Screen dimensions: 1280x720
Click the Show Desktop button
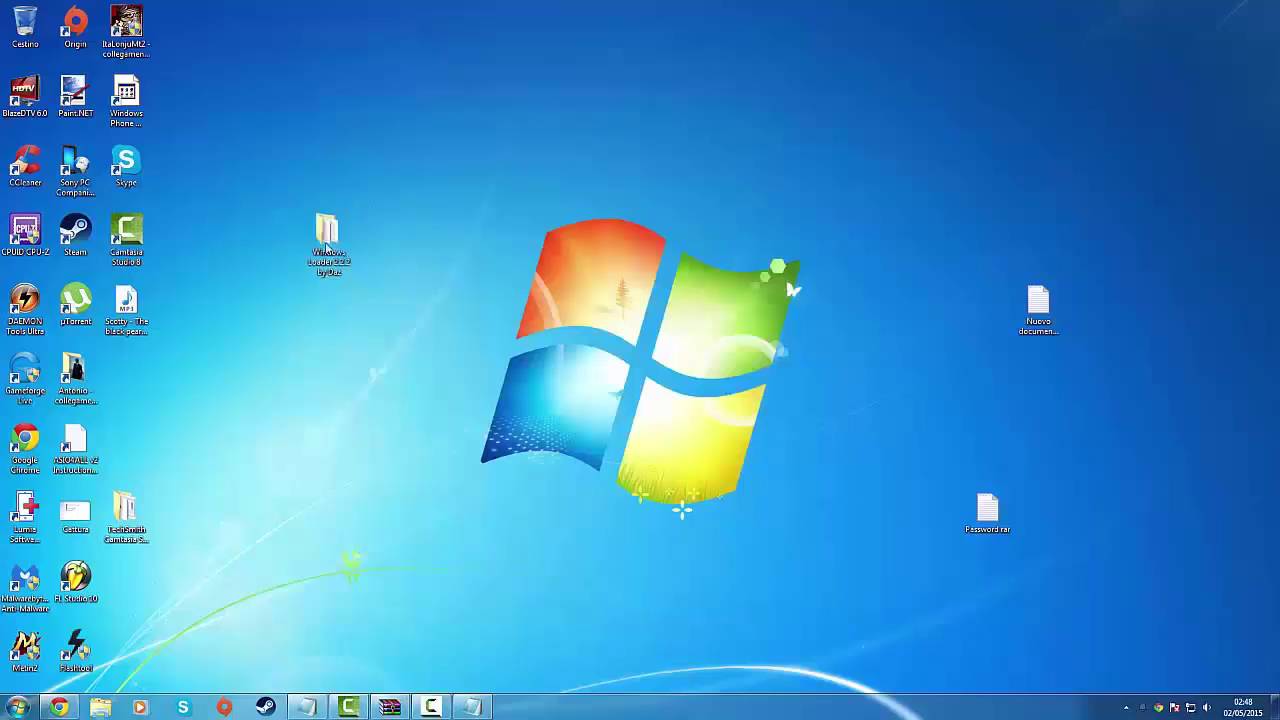[x=1274, y=707]
